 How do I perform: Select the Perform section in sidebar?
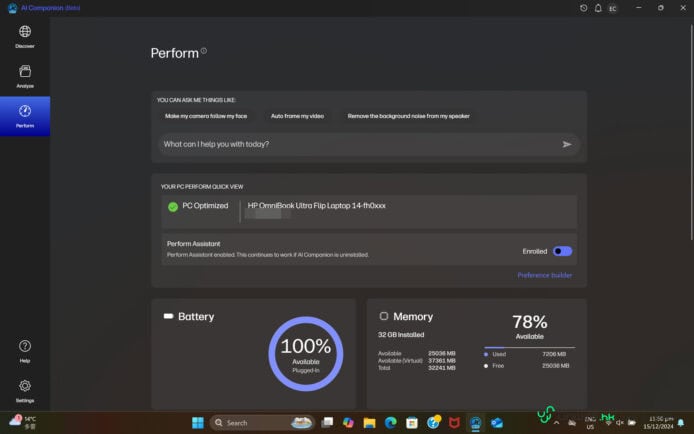(x=25, y=116)
